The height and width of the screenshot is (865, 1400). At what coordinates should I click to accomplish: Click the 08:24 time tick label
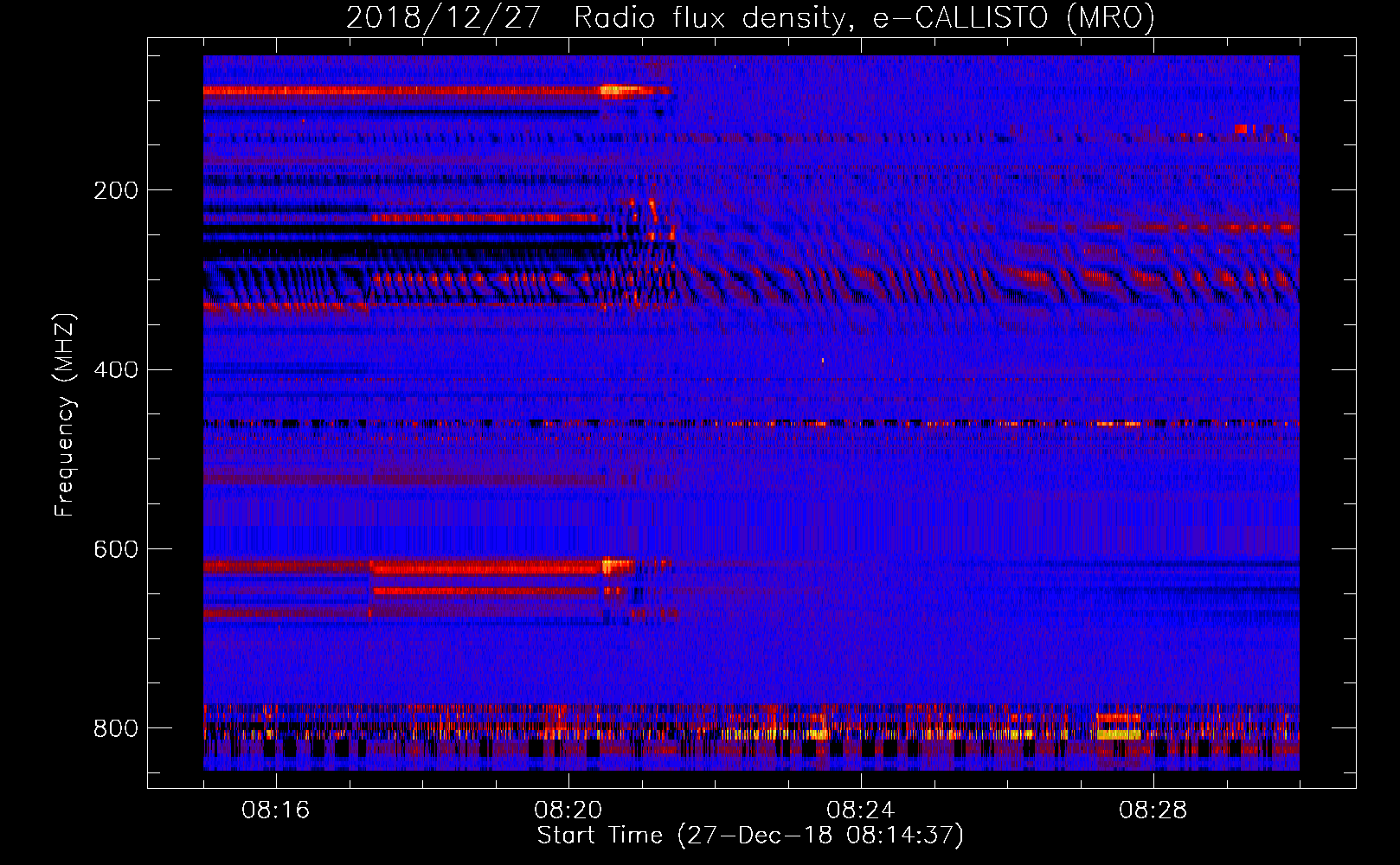pyautogui.click(x=861, y=811)
